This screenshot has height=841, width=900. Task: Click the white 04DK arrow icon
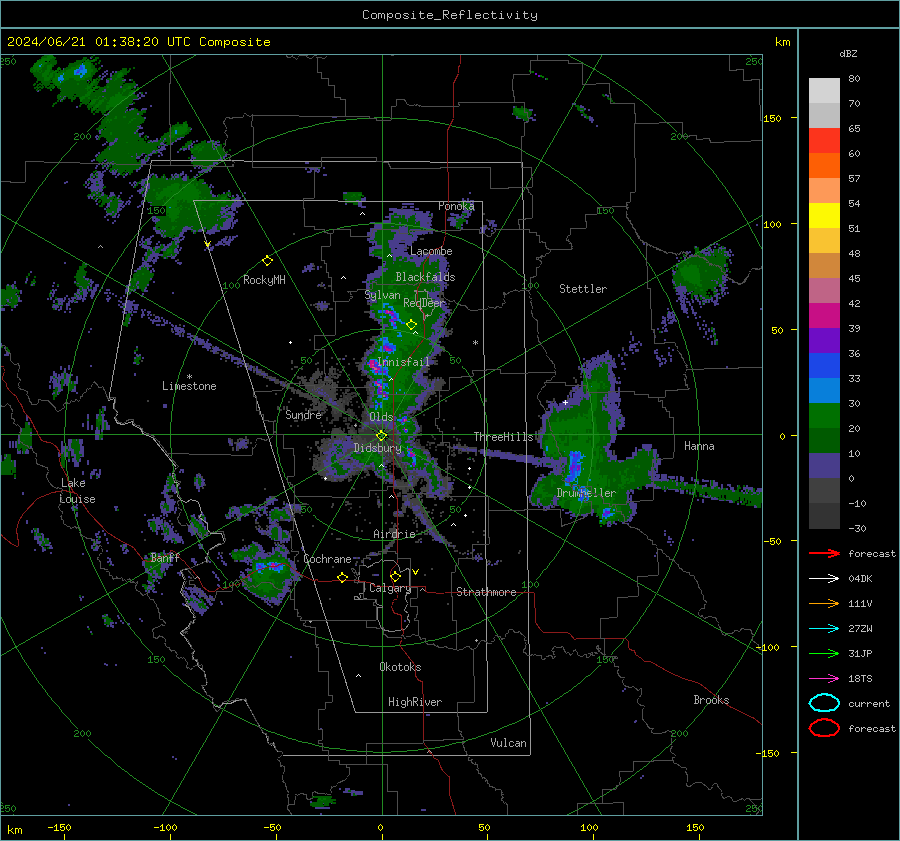pos(824,579)
